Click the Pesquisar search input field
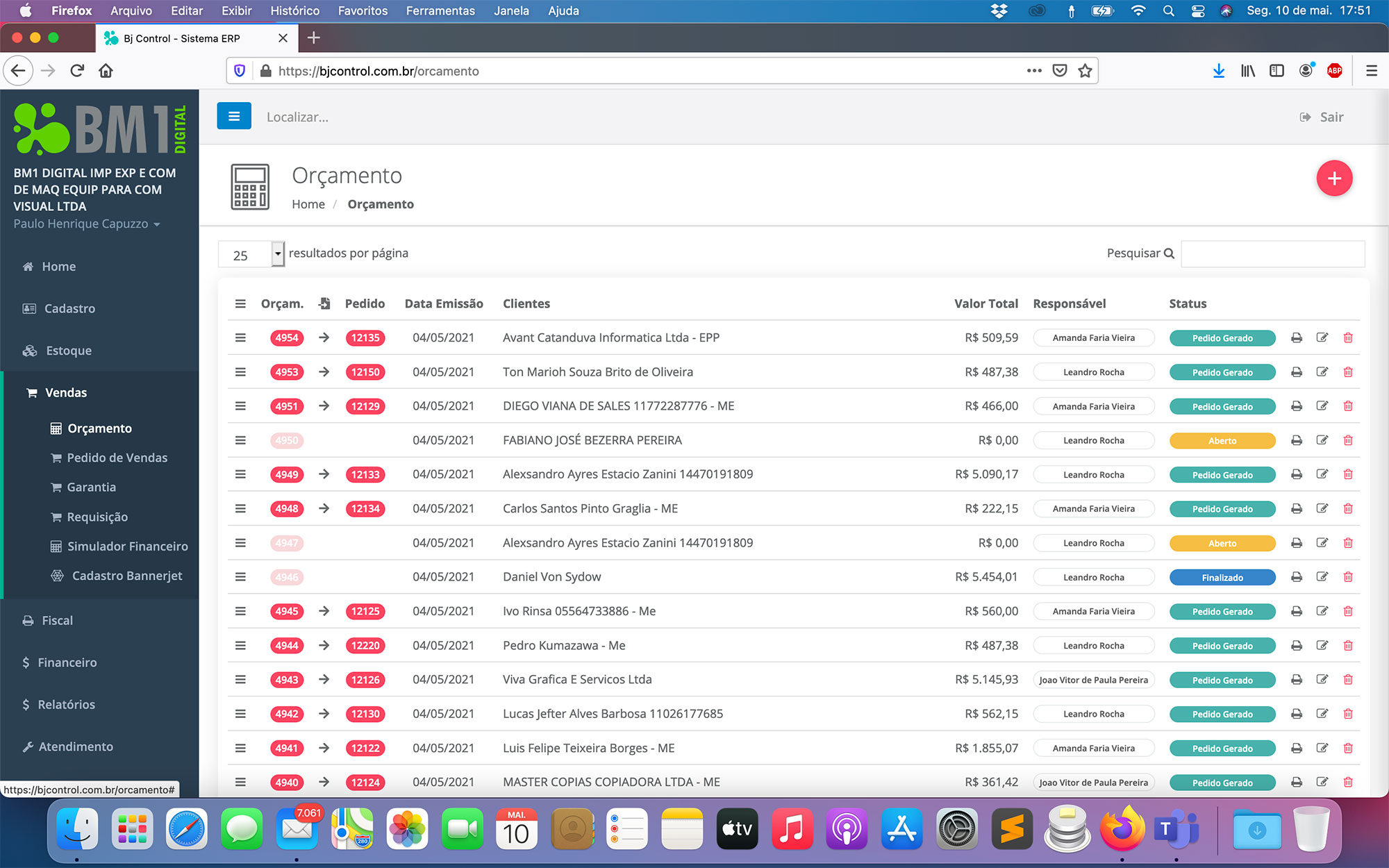The width and height of the screenshot is (1389, 868). tap(1272, 254)
